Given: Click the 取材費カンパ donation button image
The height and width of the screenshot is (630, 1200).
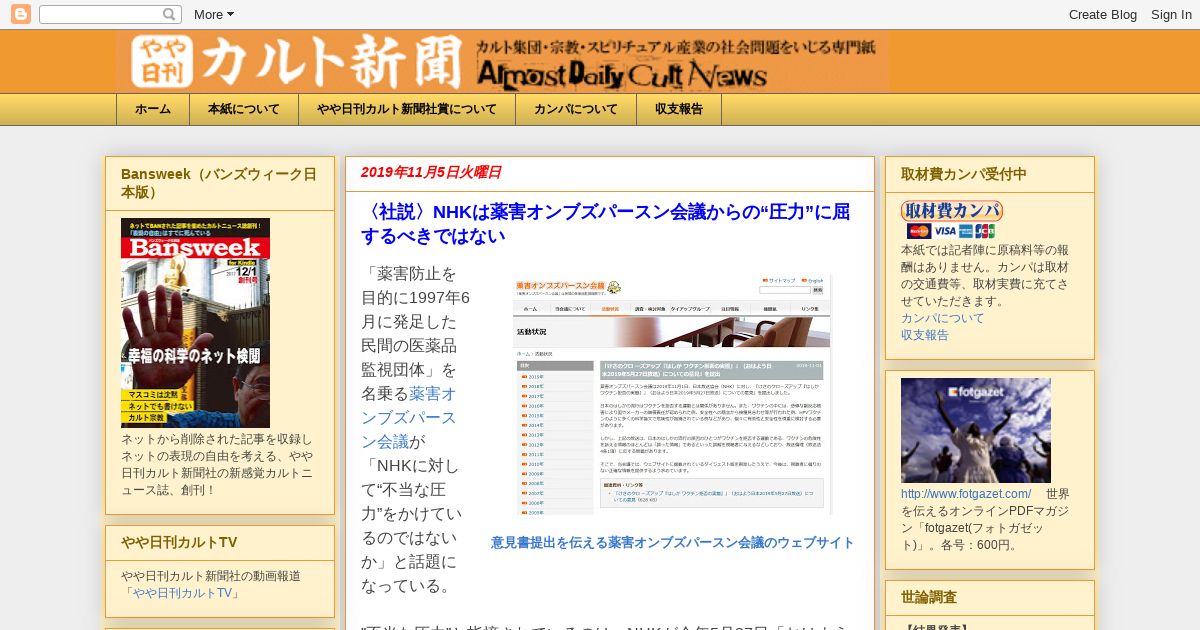Looking at the screenshot, I should coord(951,211).
